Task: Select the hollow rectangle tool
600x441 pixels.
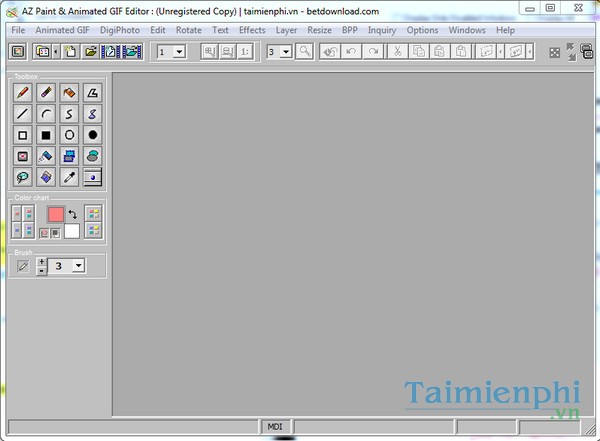Action: tap(23, 135)
